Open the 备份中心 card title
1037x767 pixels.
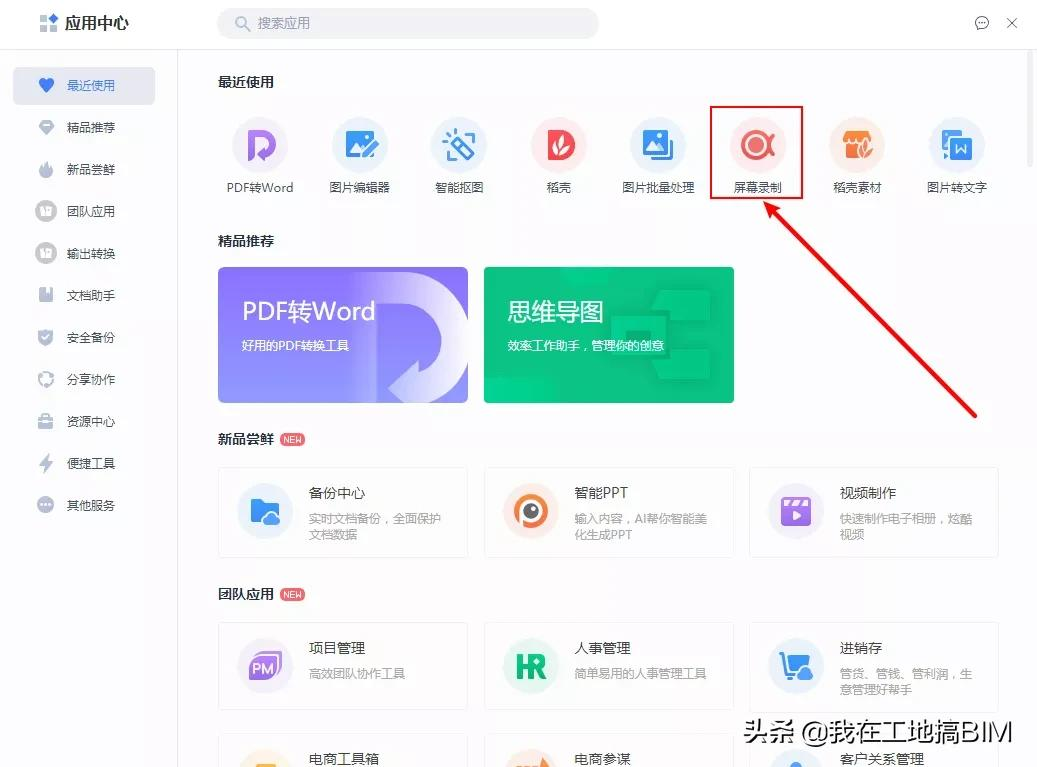[x=337, y=493]
